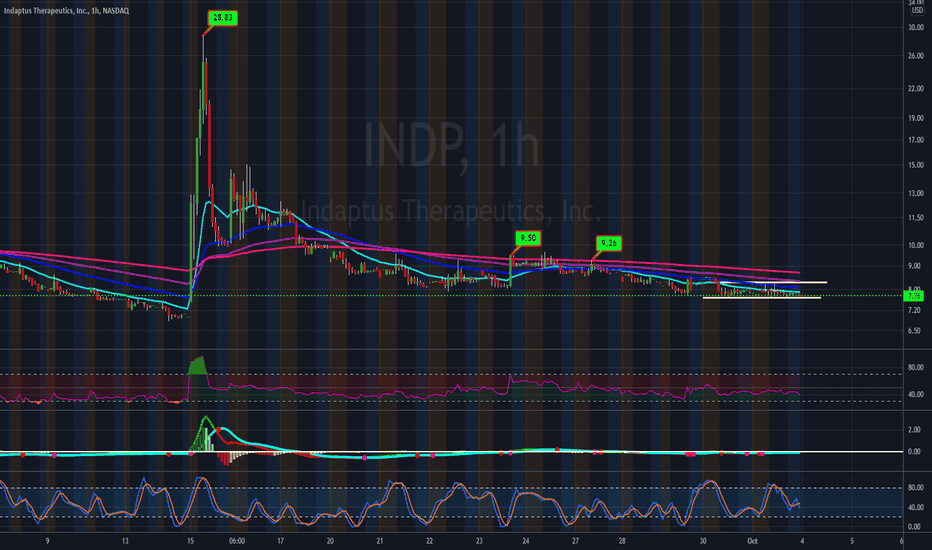Click date 30 on the time axis
The image size is (932, 550).
[x=703, y=541]
